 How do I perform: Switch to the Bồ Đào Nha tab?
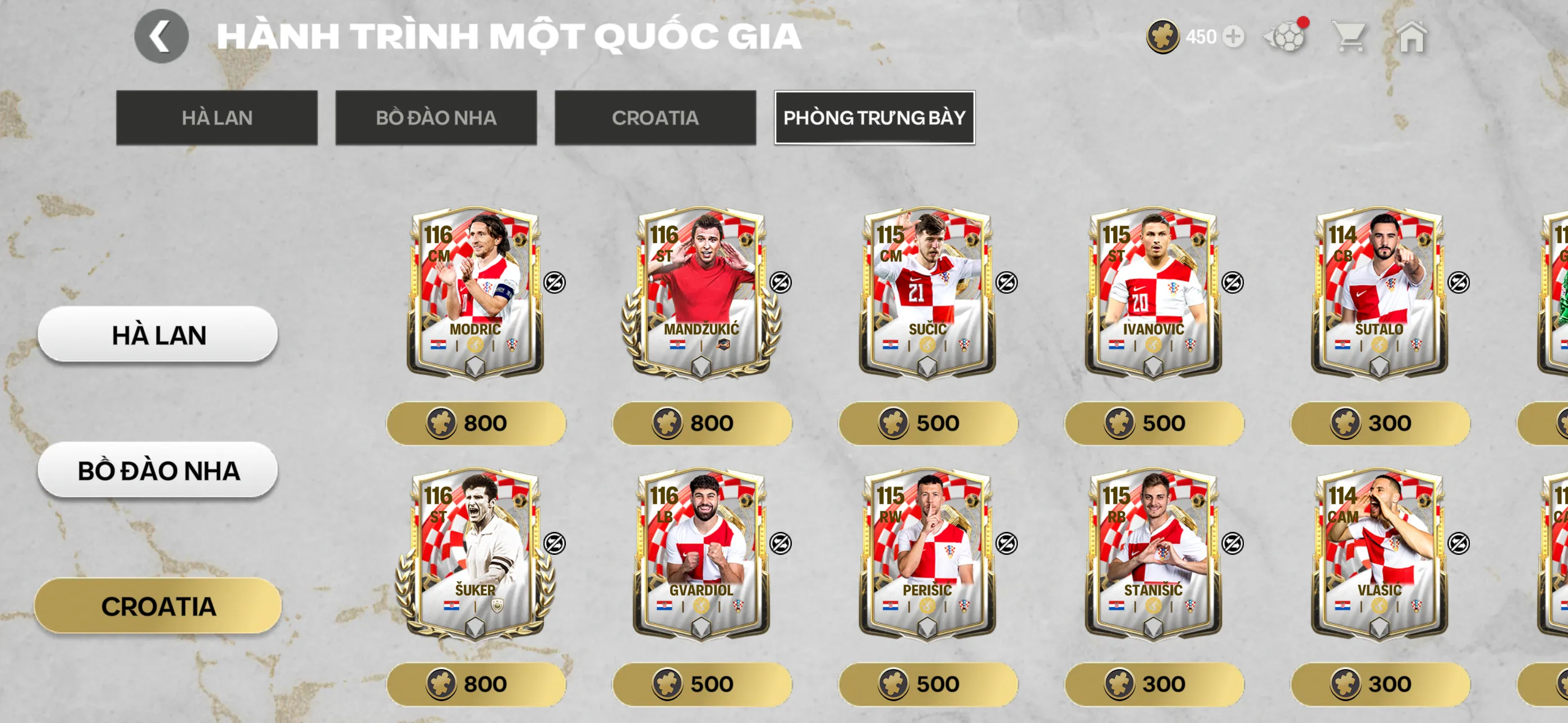[436, 118]
